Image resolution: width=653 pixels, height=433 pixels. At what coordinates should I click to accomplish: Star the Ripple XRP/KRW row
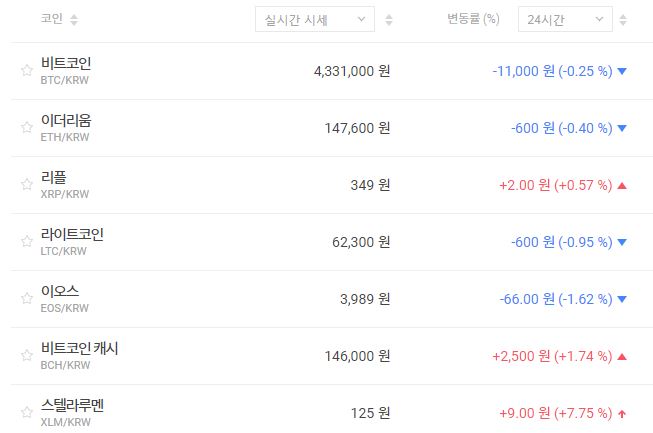pyautogui.click(x=27, y=184)
